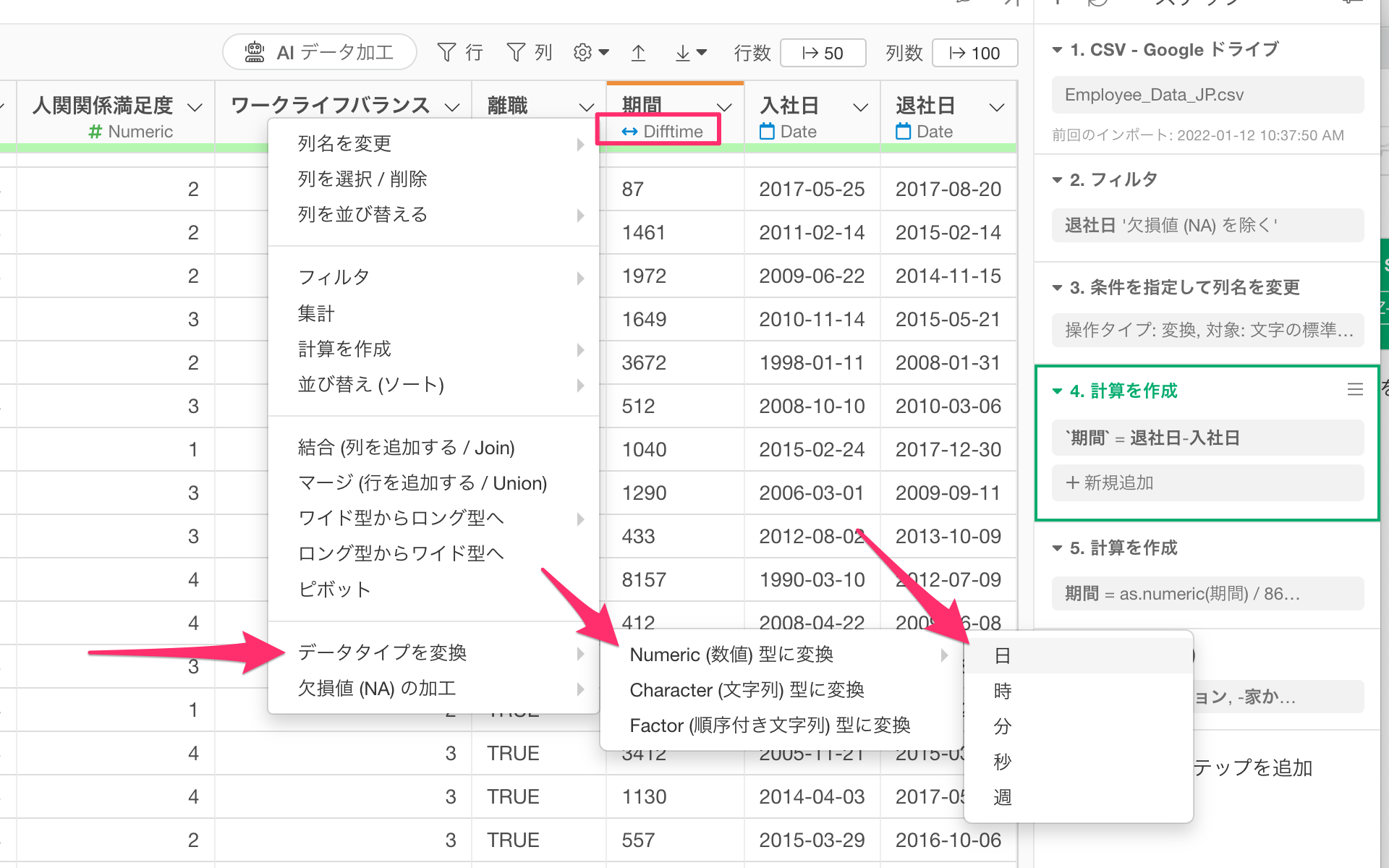This screenshot has width=1389, height=868.
Task: Open the gear settings dropdown in toolbar
Action: pyautogui.click(x=591, y=52)
